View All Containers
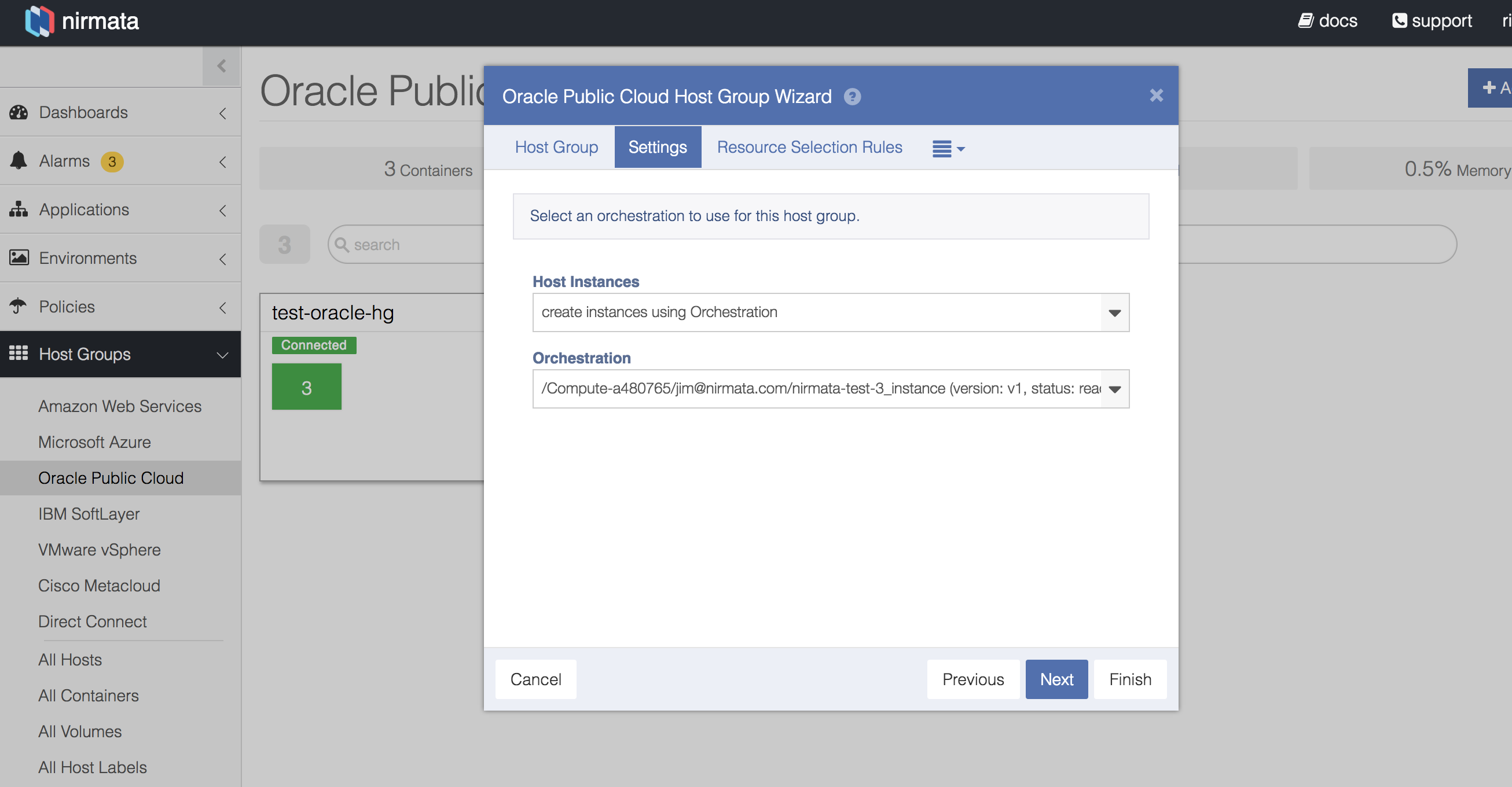This screenshot has width=1512, height=787. click(89, 696)
